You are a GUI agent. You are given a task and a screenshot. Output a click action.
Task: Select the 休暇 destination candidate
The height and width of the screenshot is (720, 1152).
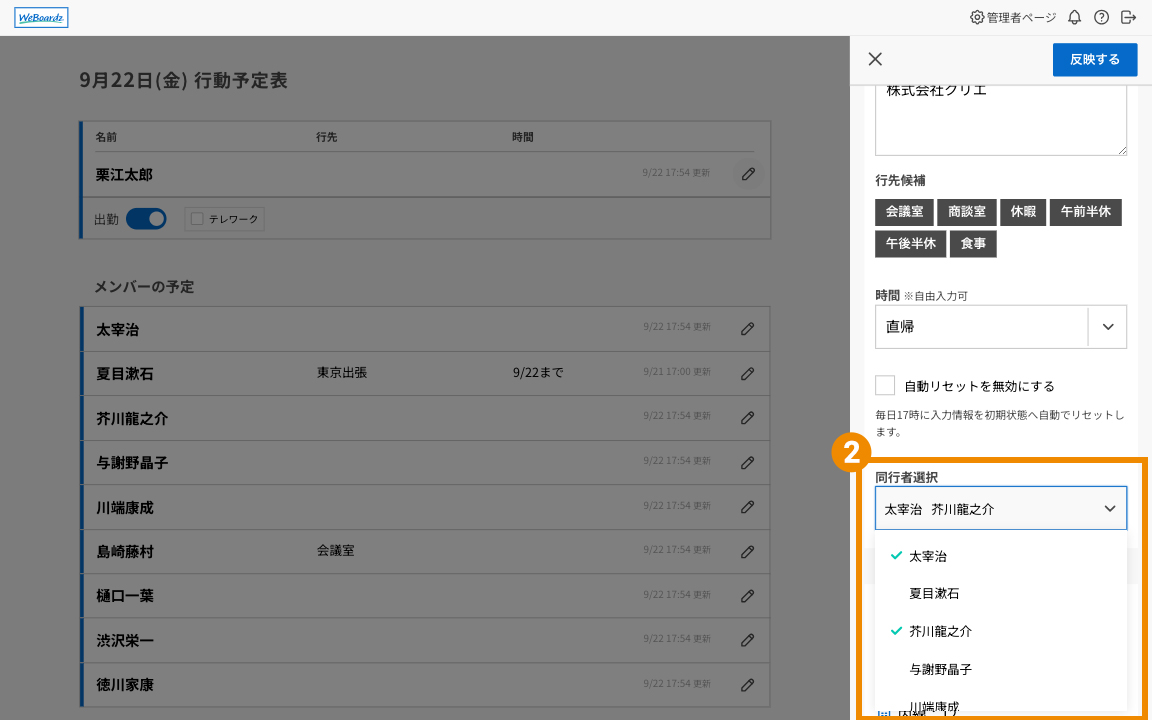(x=1023, y=212)
